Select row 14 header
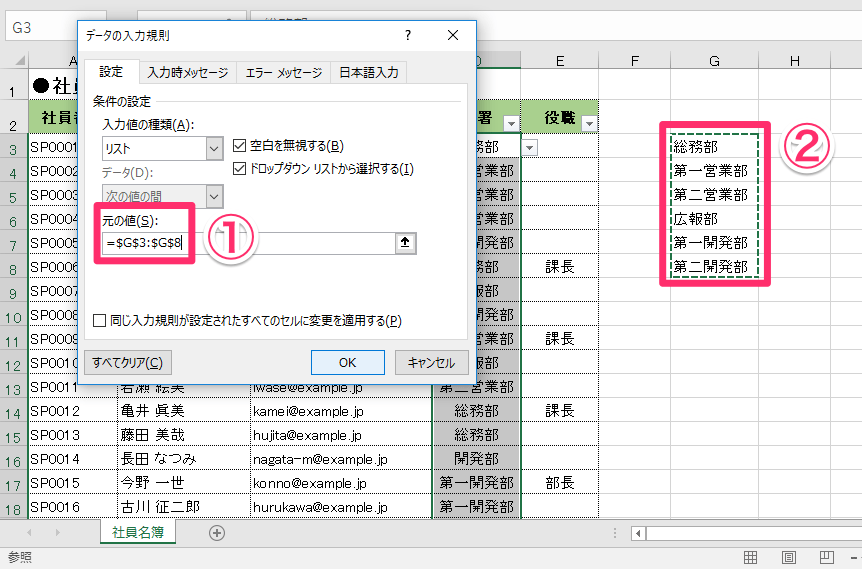The height and width of the screenshot is (569, 862). (x=13, y=412)
